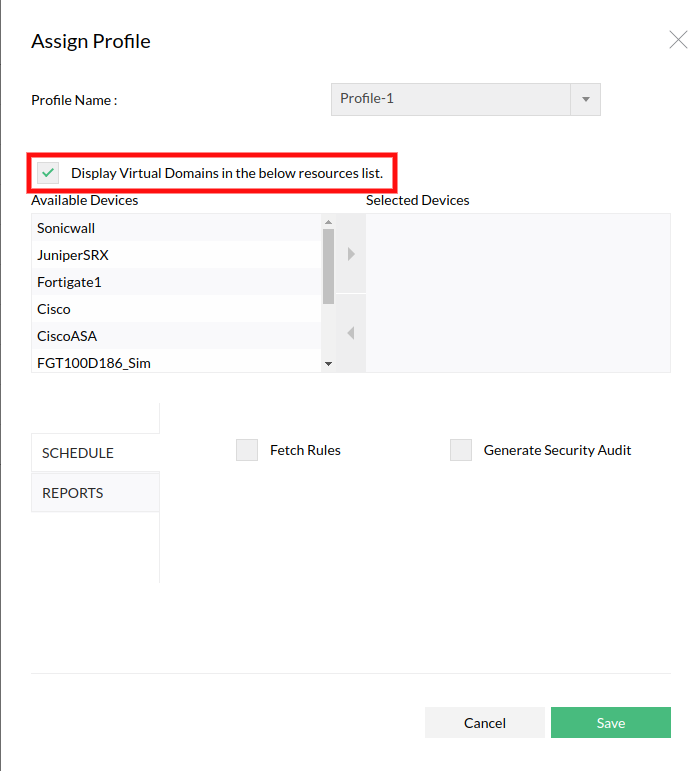
Task: Pick FGT100D186_Sim device
Action: coord(94,362)
